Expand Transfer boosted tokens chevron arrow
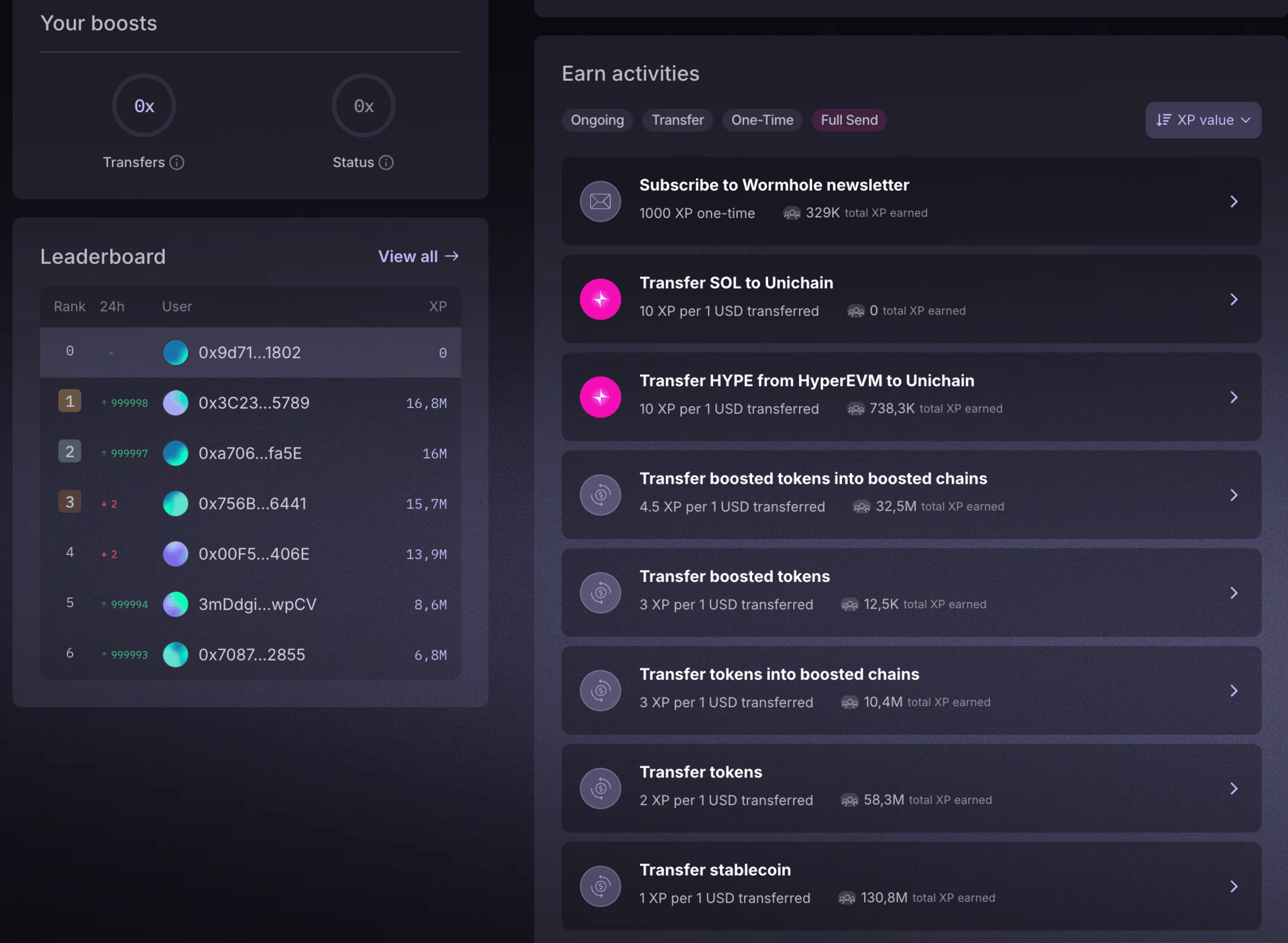 point(1234,593)
